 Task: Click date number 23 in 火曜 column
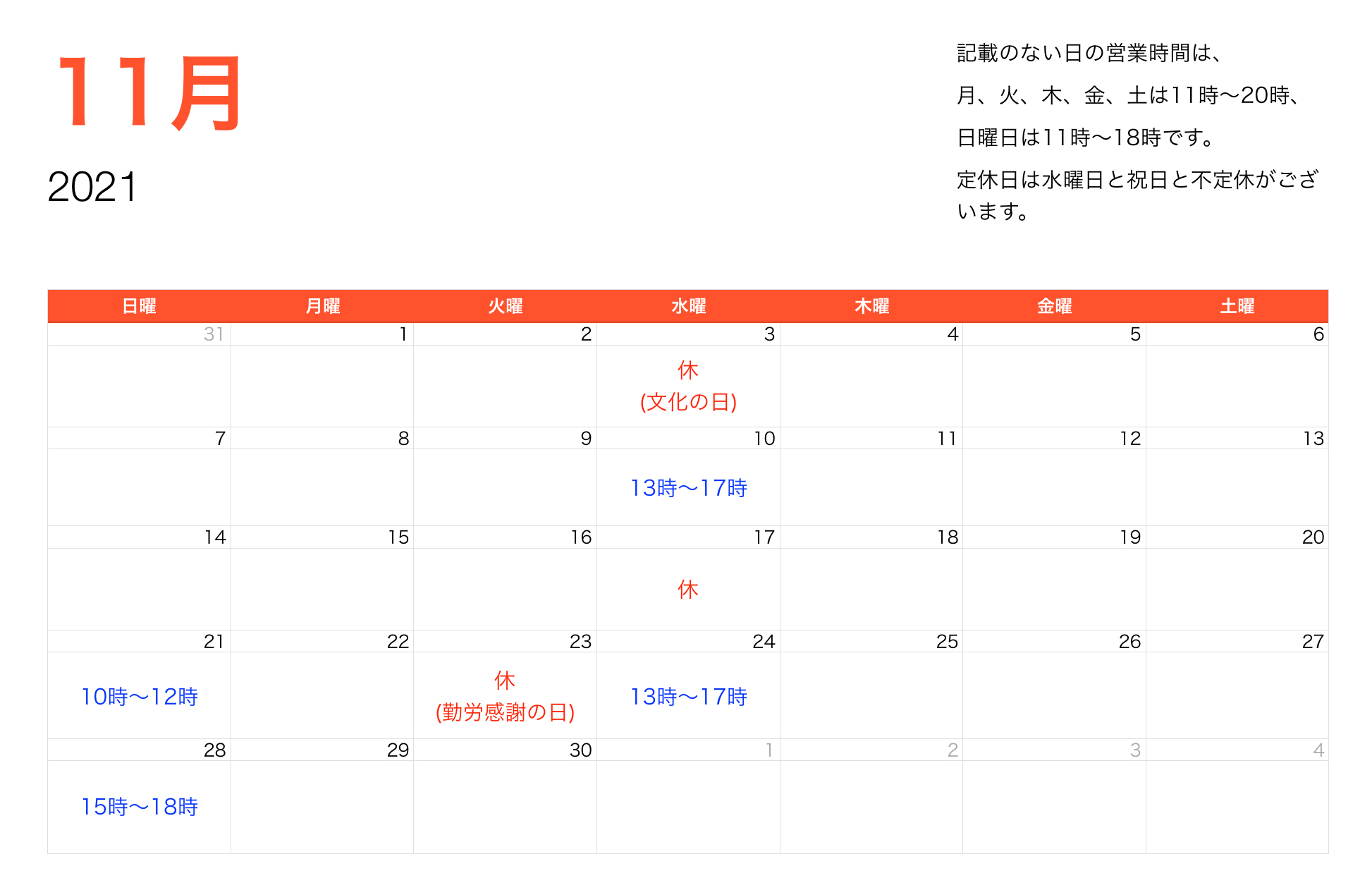[x=580, y=642]
